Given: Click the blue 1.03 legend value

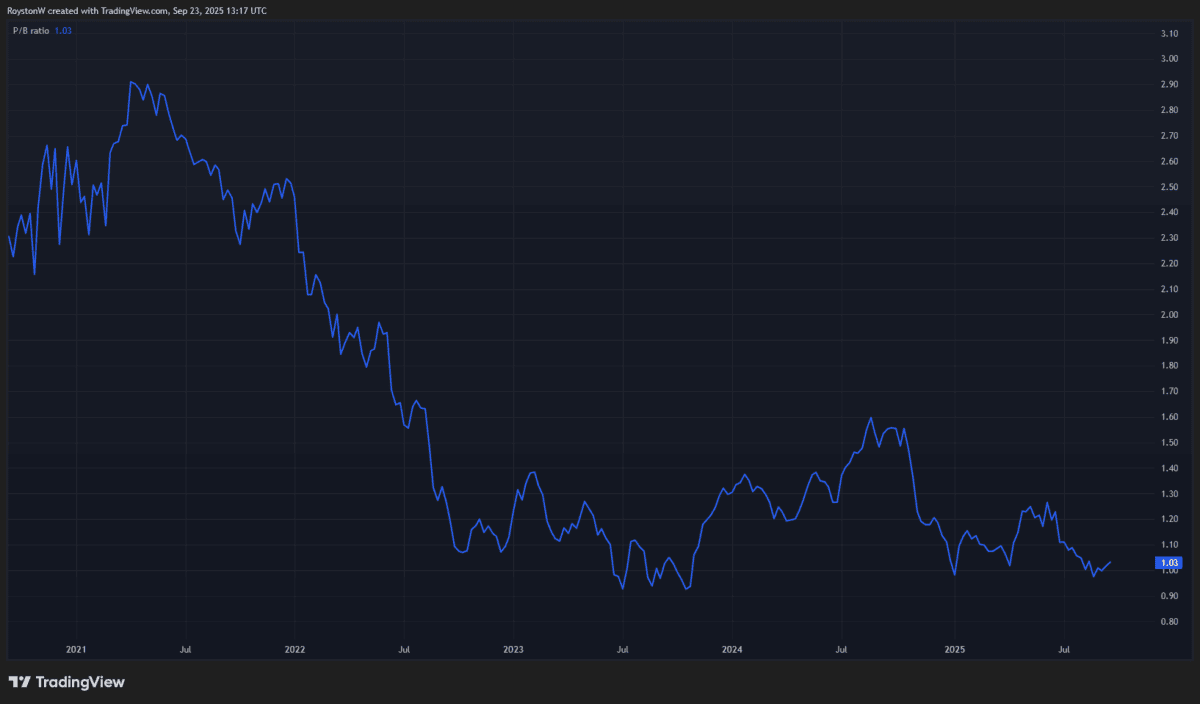Looking at the screenshot, I should pos(63,31).
